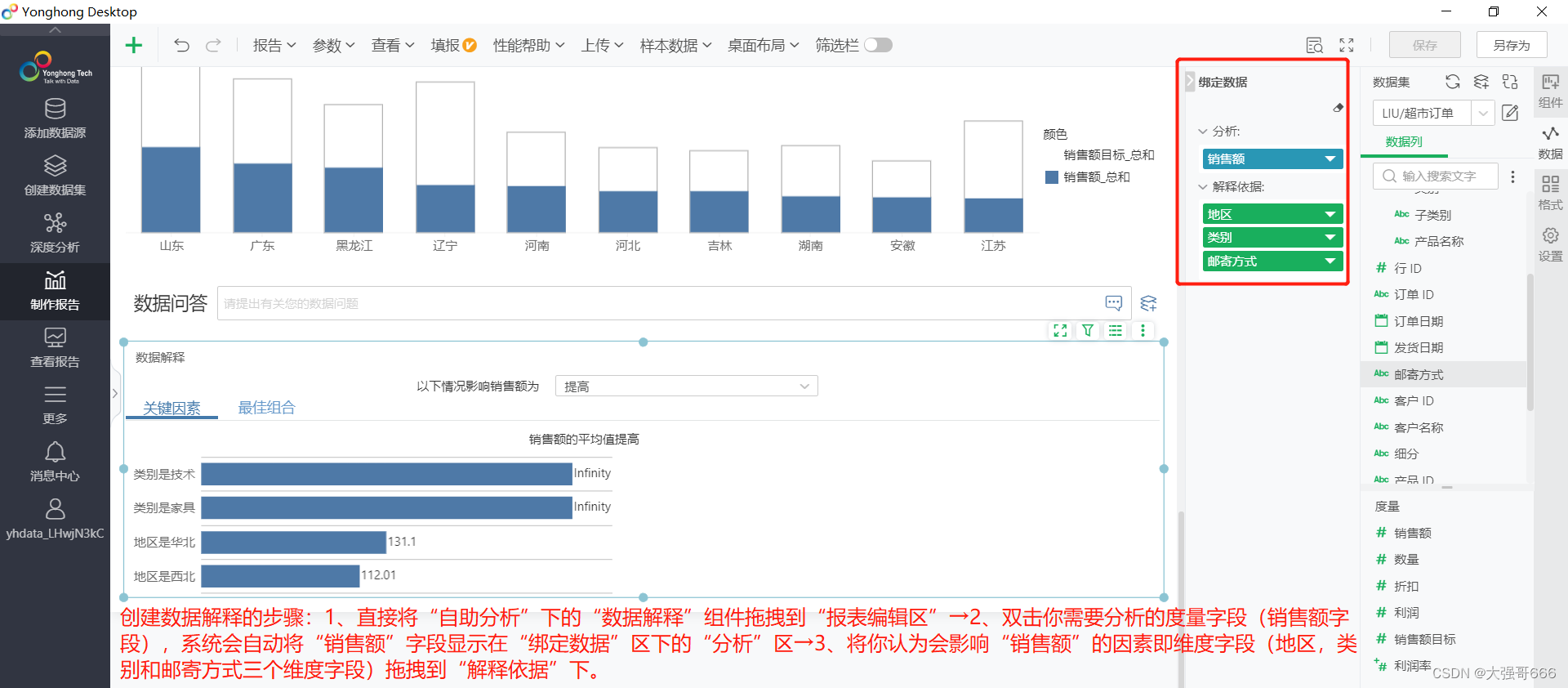Open the 性能帮助 menu
Image resolution: width=1568 pixels, height=688 pixels.
(x=528, y=46)
